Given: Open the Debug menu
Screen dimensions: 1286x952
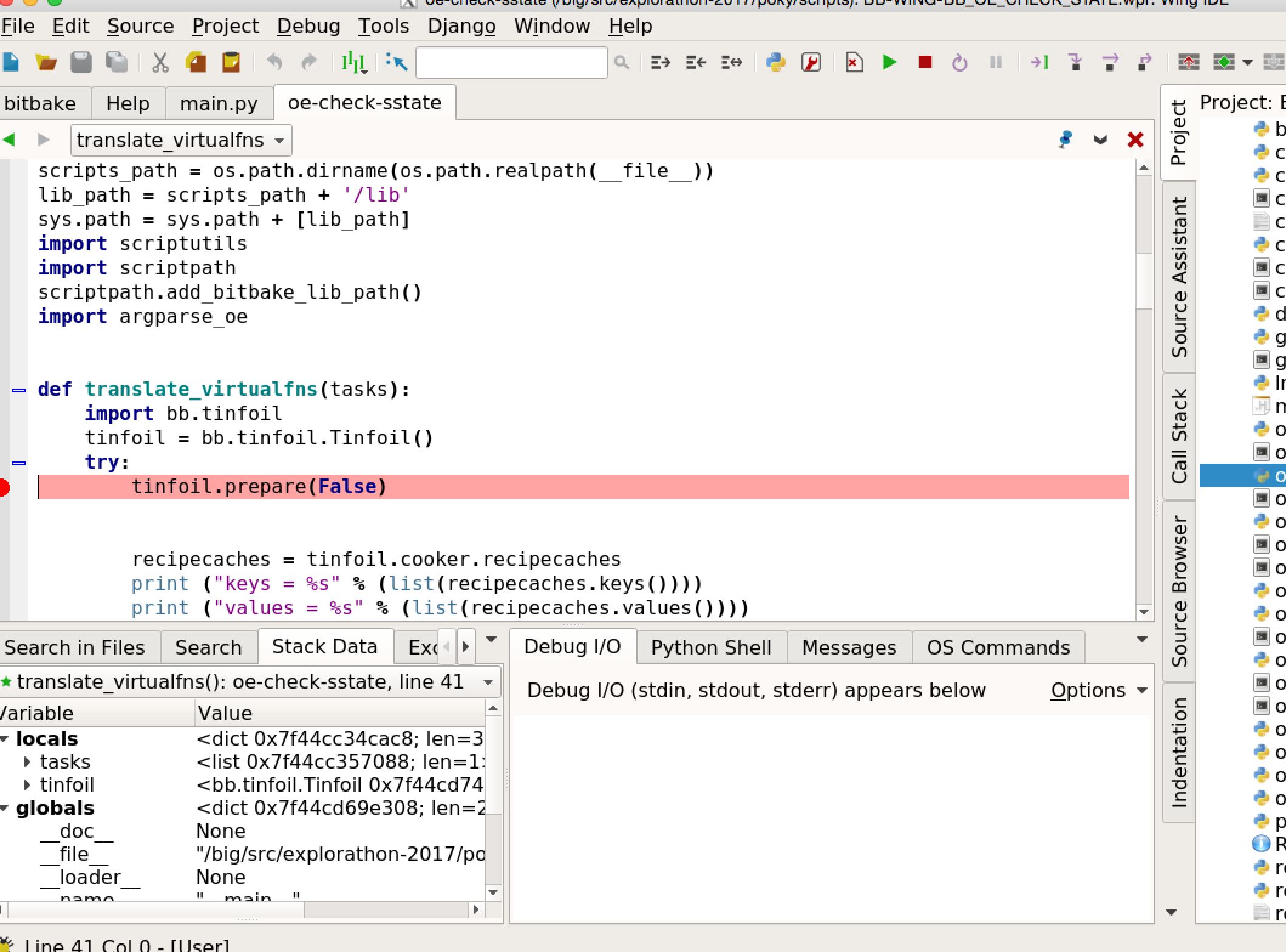Looking at the screenshot, I should (x=308, y=26).
